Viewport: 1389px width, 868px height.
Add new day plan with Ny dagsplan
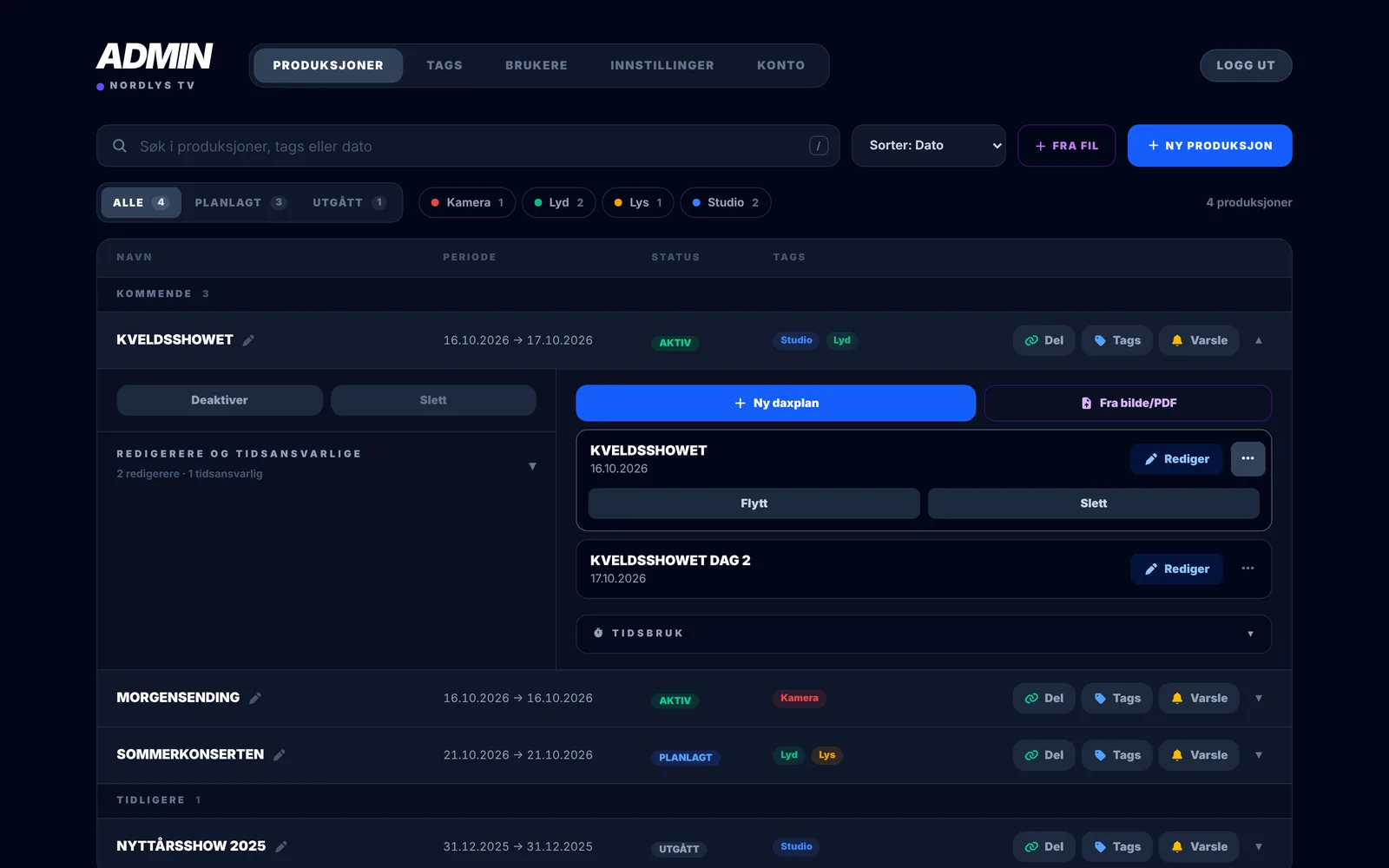coord(776,403)
